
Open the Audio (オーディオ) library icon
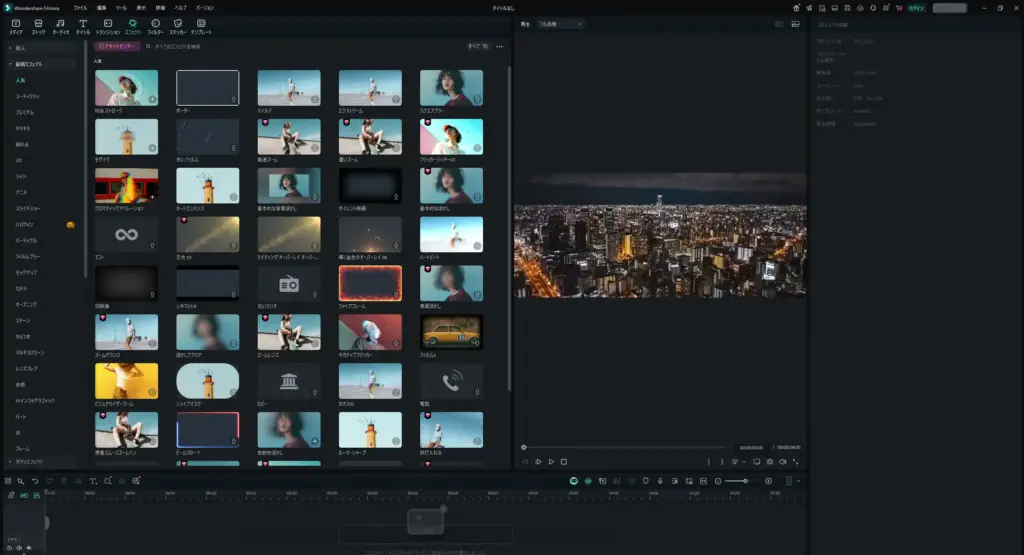tap(60, 24)
